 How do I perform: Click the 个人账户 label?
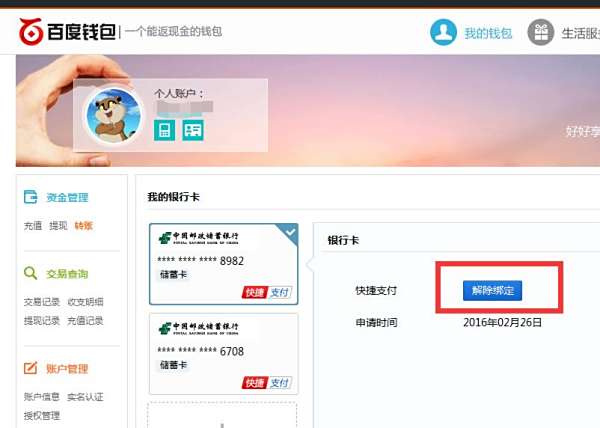tap(179, 93)
